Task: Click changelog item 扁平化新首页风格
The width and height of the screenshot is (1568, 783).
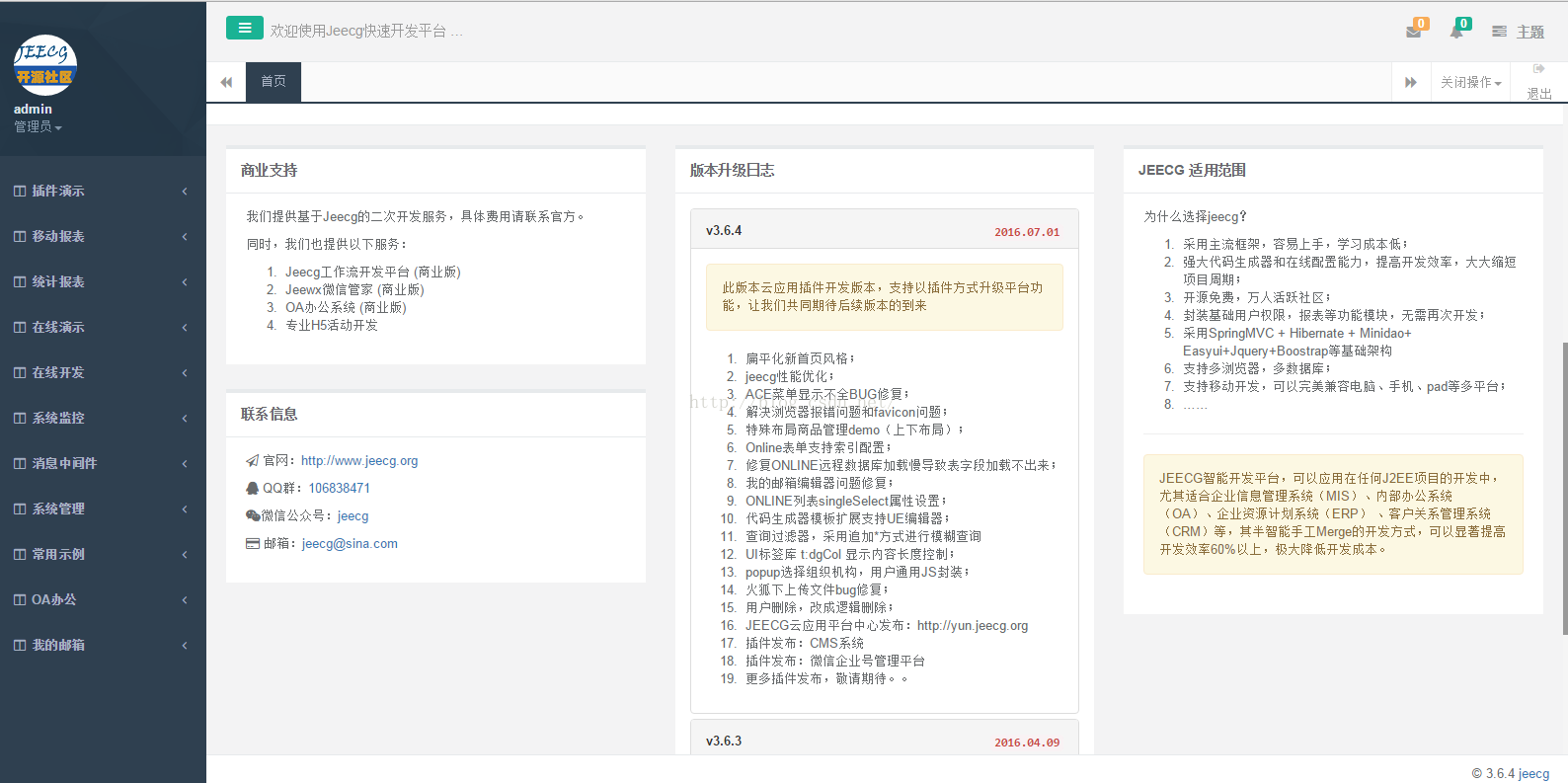Action: (x=800, y=358)
